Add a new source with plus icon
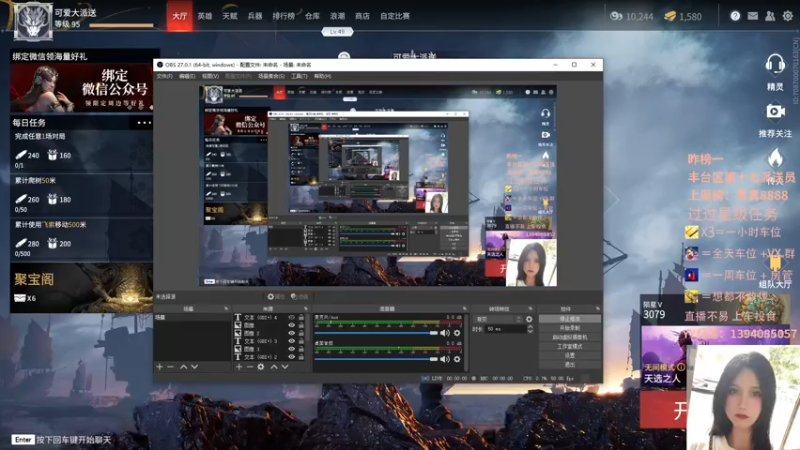800x450 pixels. click(x=239, y=367)
